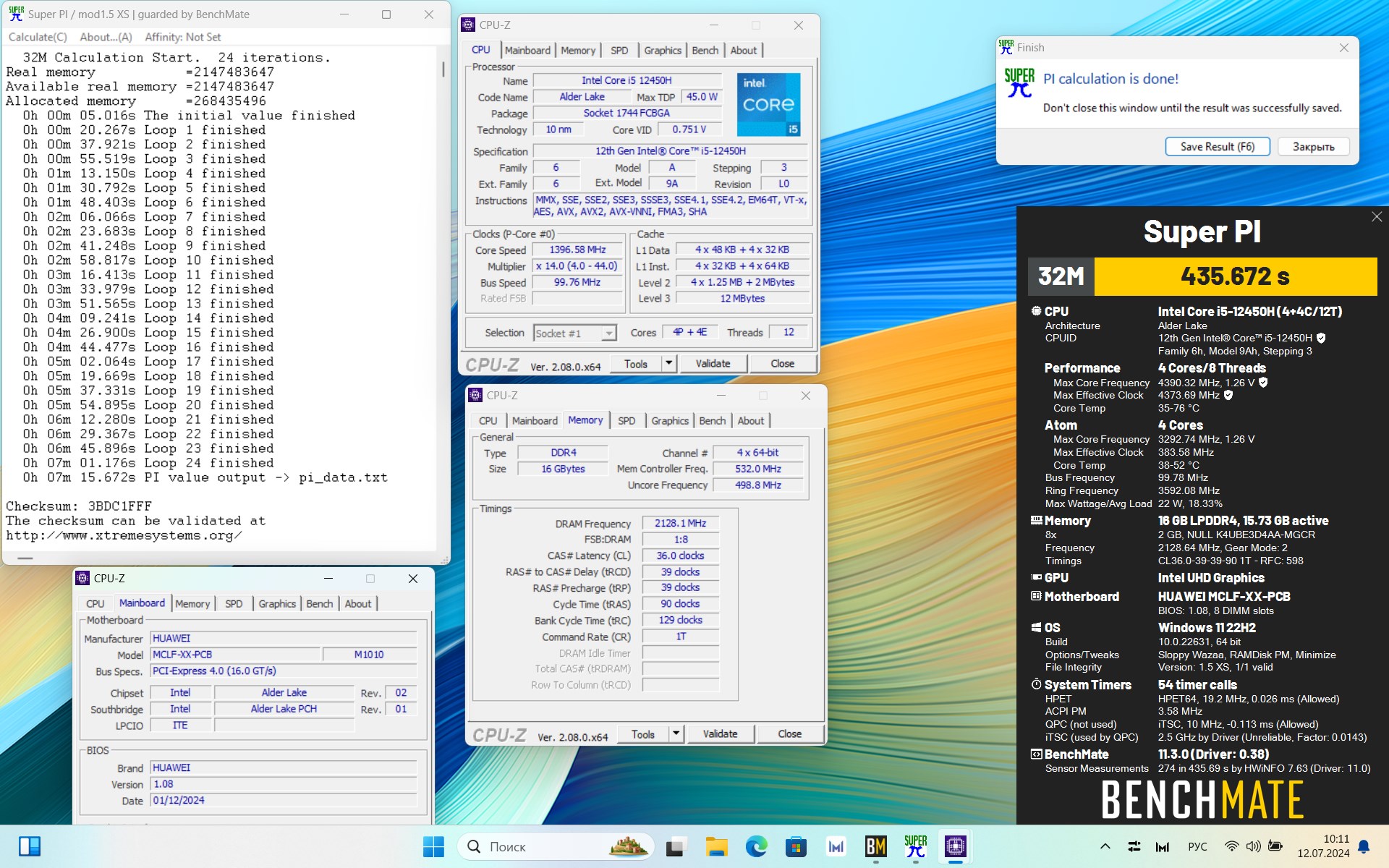Screen dimensions: 1389x868
Task: Click DRAM Frequency value 2128.1 MHz
Action: point(680,523)
